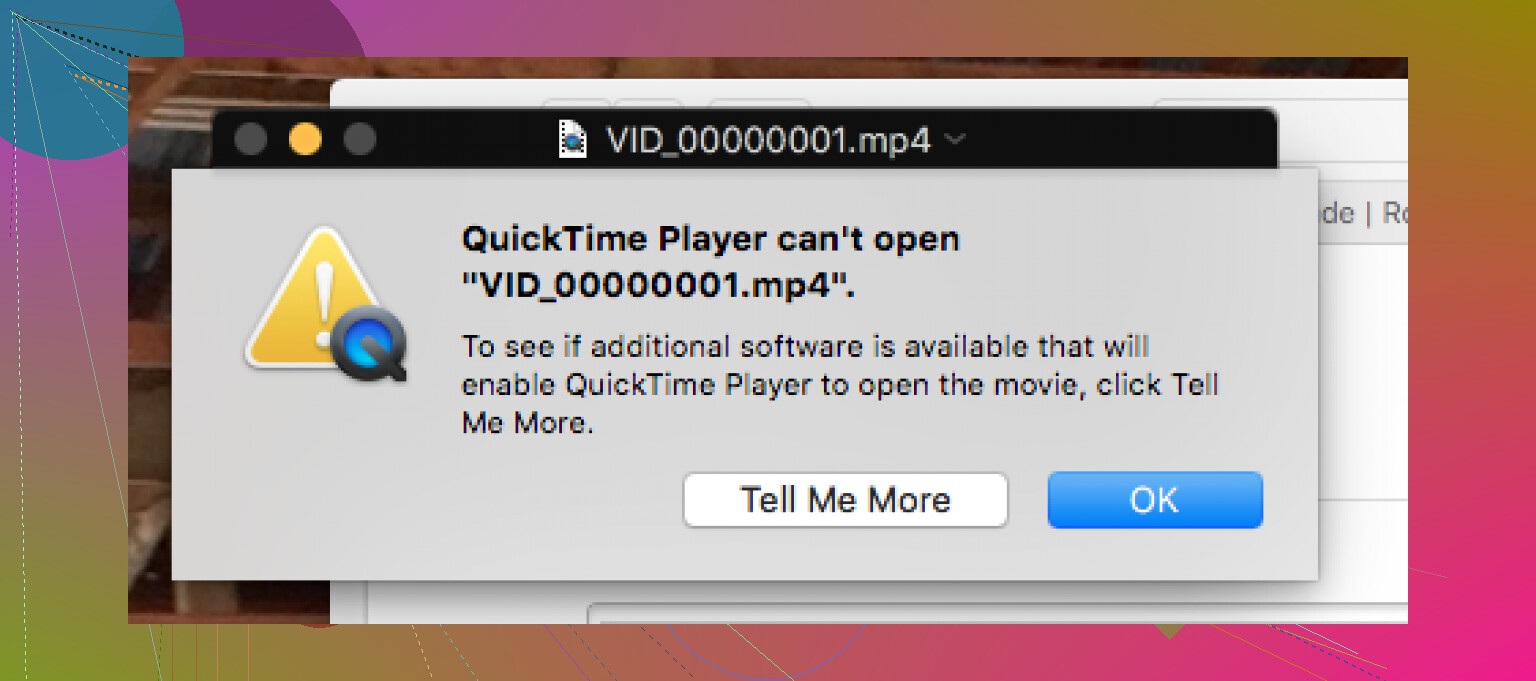
Task: Click the minimize button of the QuickTime window
Action: point(305,140)
